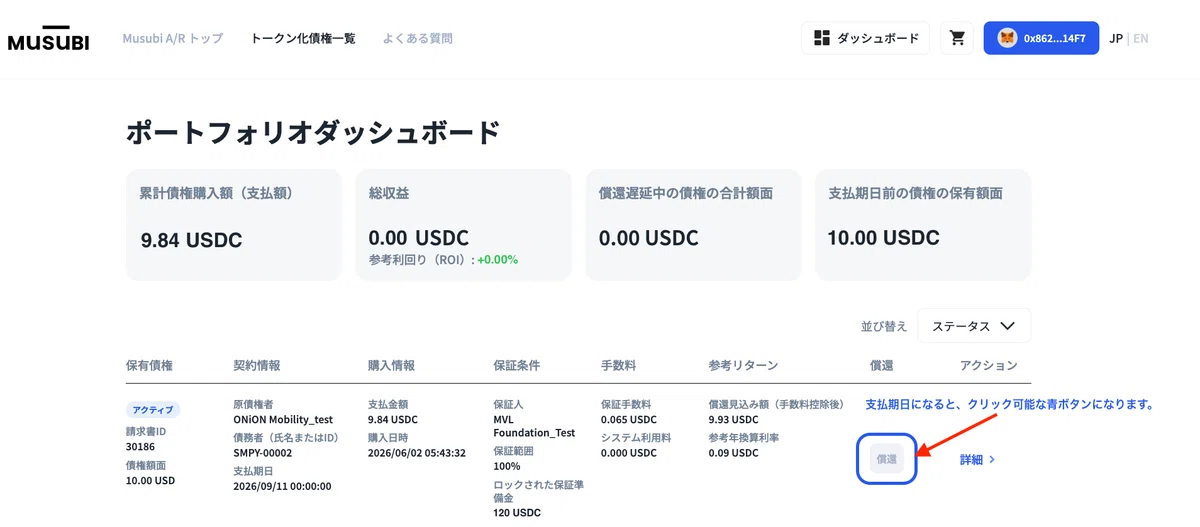
Task: Open the shopping cart icon
Action: tap(957, 38)
